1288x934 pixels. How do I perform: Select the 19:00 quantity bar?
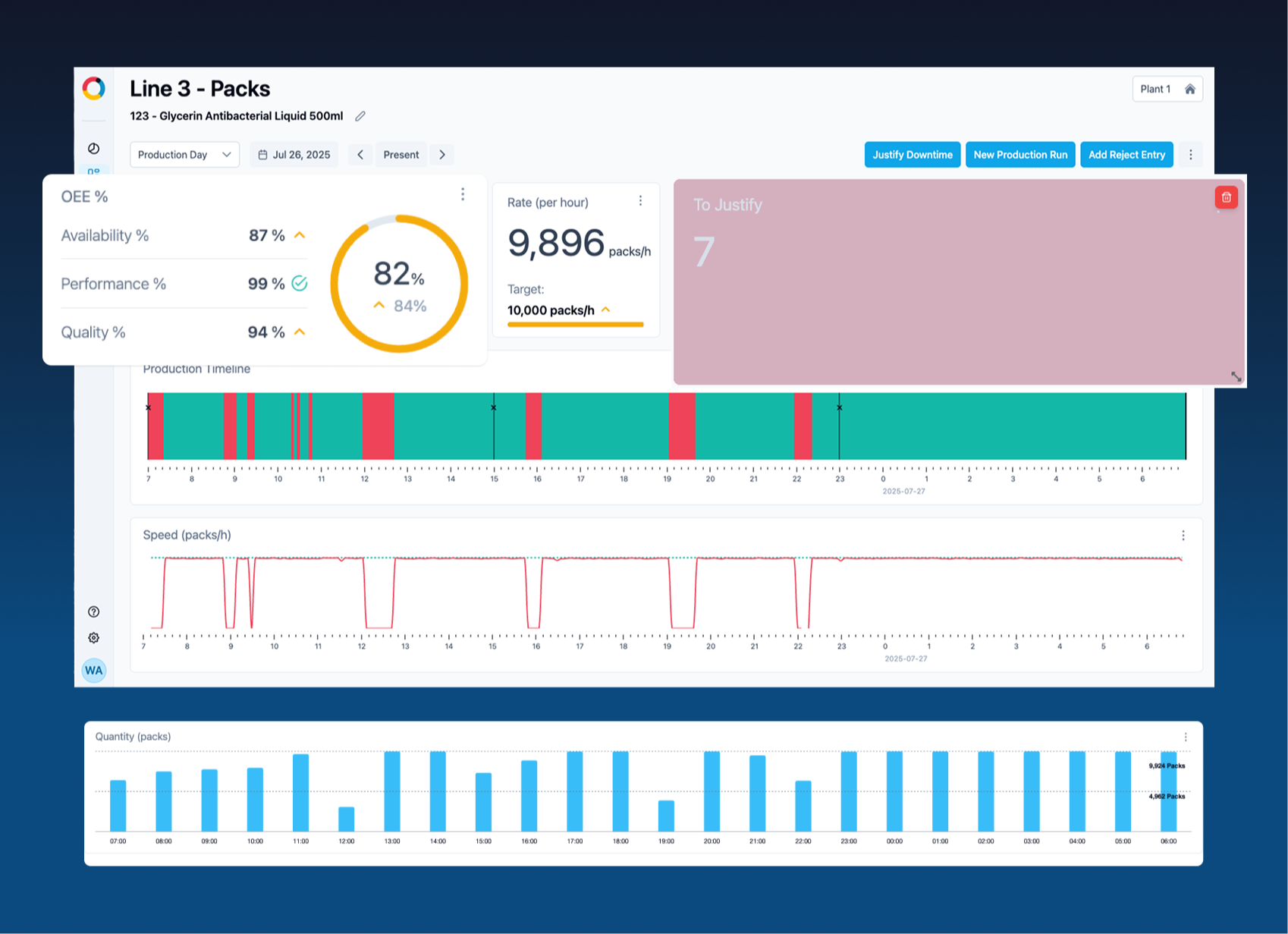coord(666,816)
